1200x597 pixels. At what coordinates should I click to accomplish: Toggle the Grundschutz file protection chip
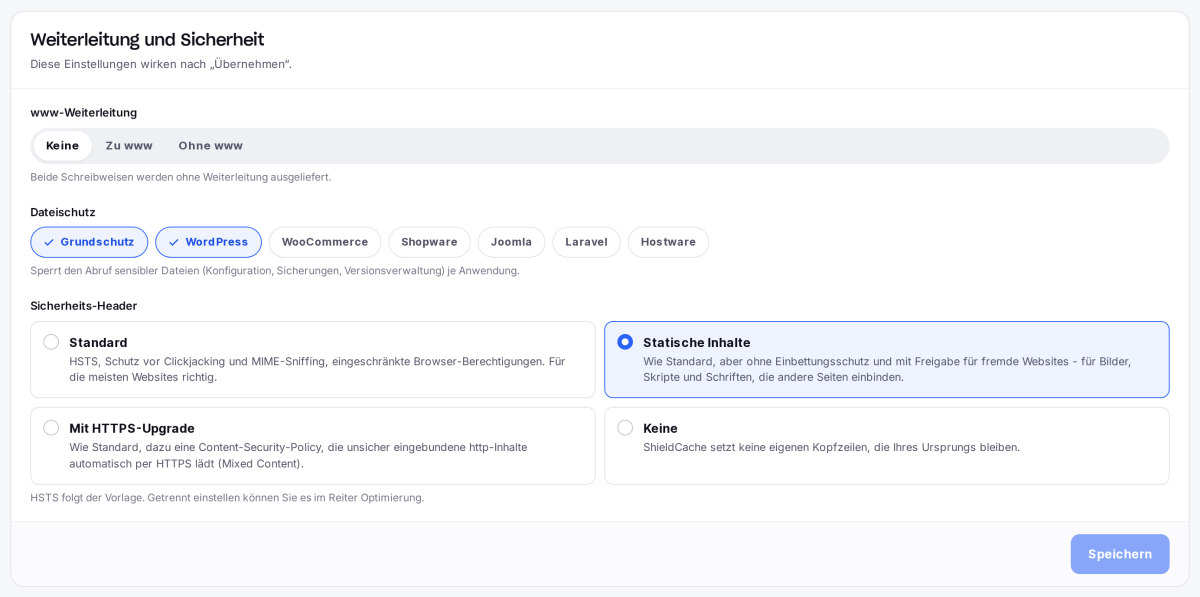click(89, 242)
